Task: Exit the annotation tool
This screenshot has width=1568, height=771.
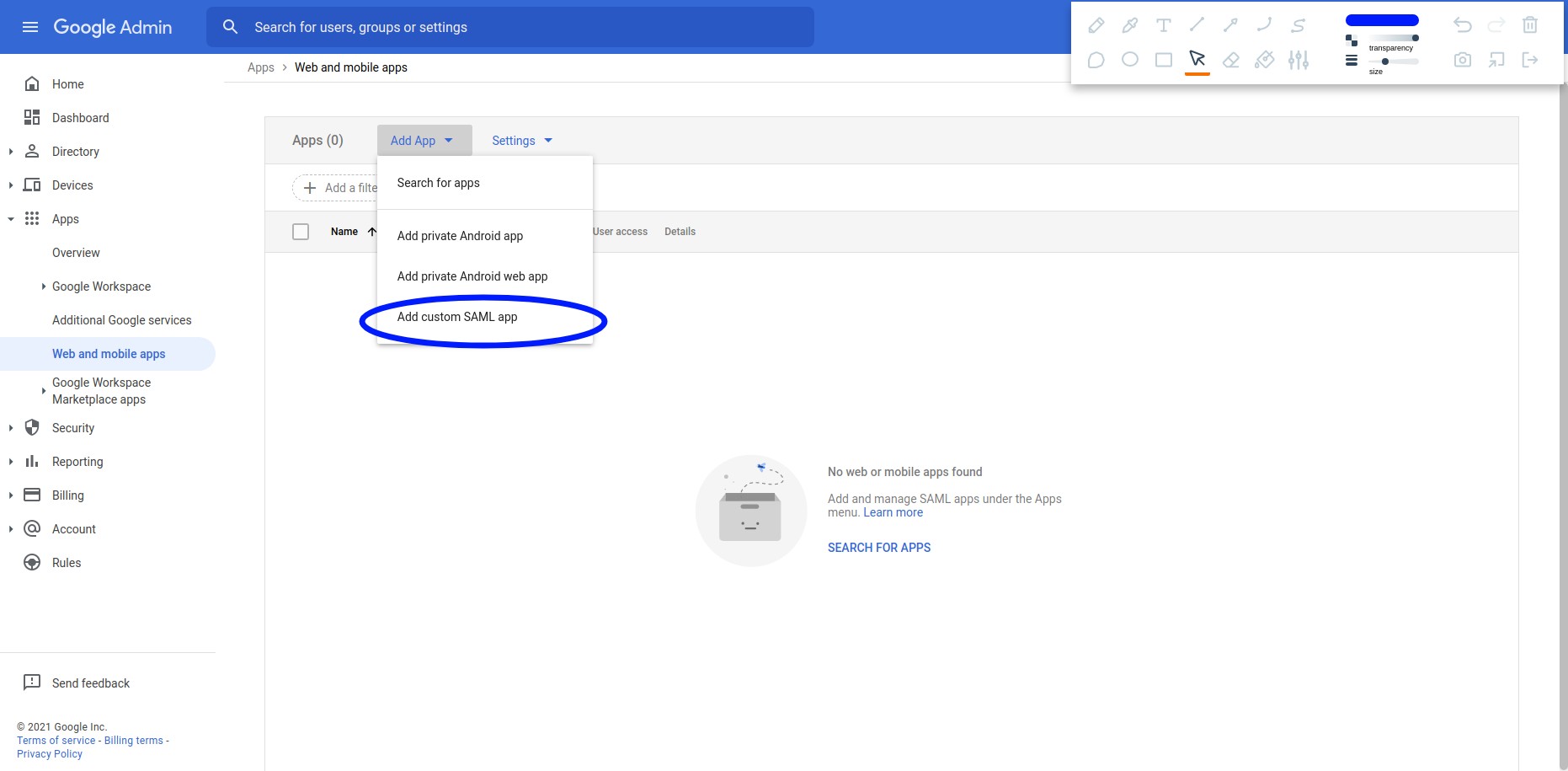Action: click(x=1530, y=60)
